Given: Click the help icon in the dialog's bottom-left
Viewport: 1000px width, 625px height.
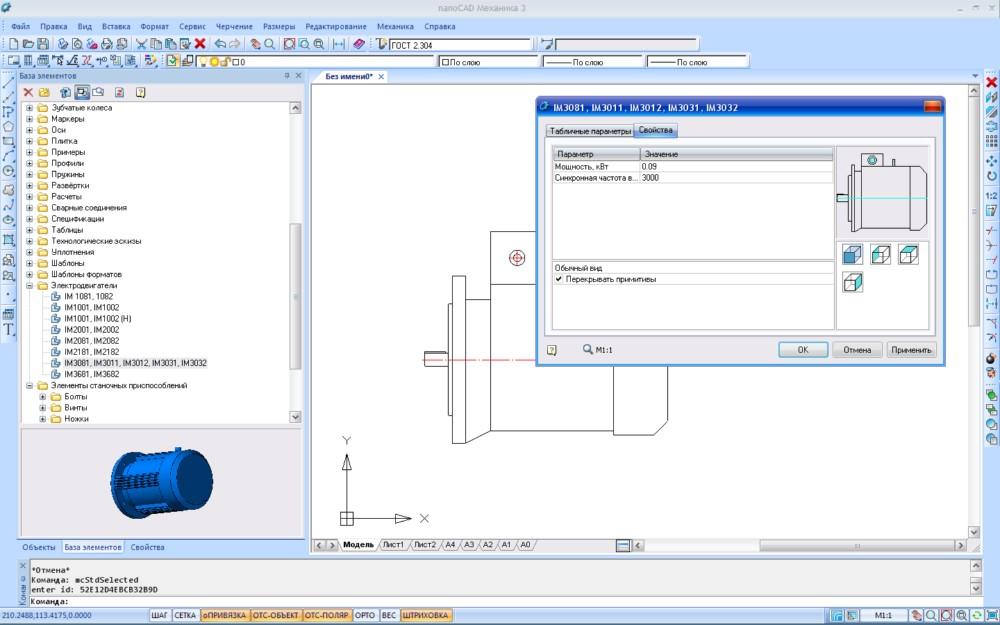Looking at the screenshot, I should tap(551, 350).
